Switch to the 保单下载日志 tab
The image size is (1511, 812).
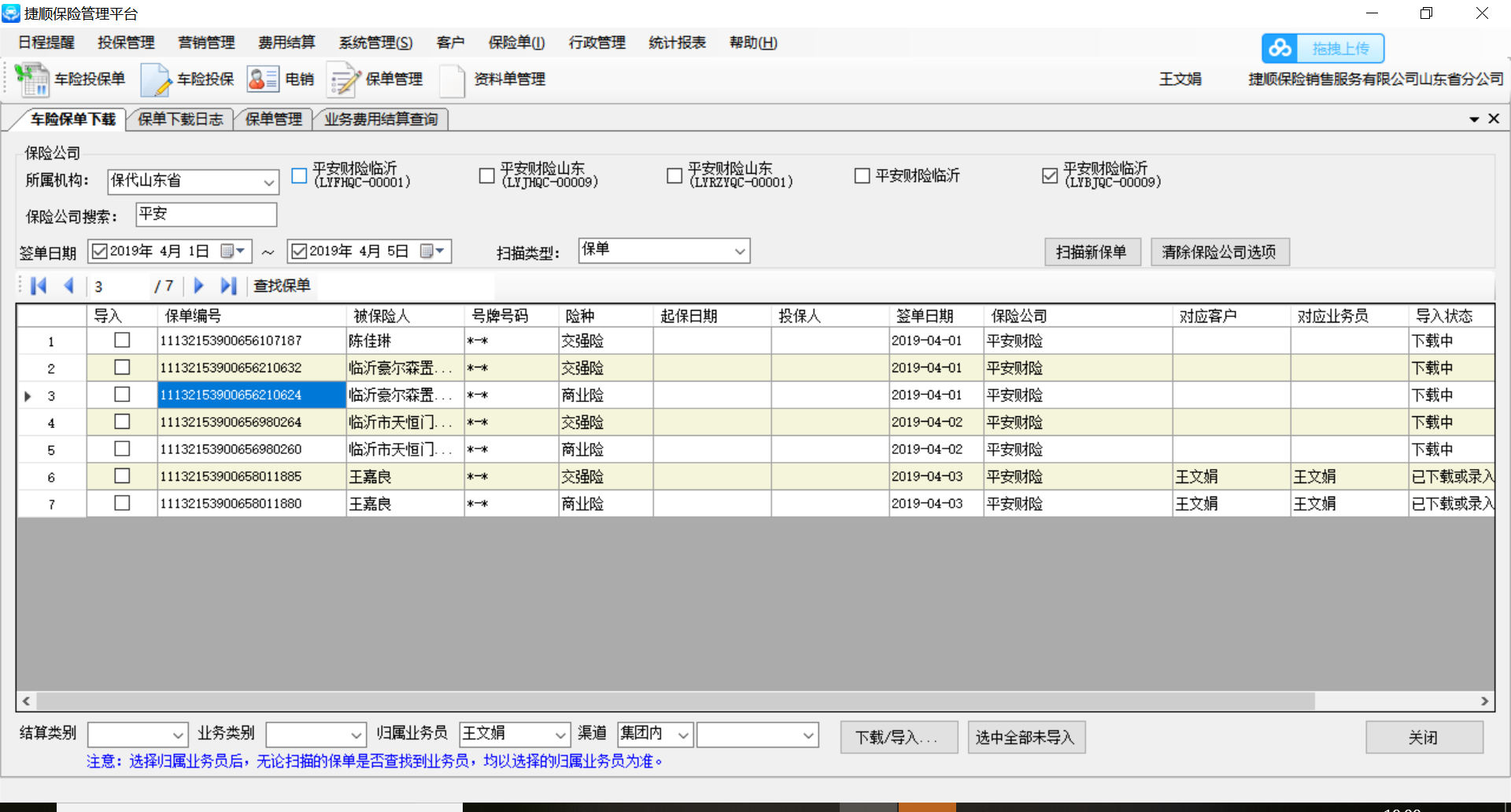point(180,120)
